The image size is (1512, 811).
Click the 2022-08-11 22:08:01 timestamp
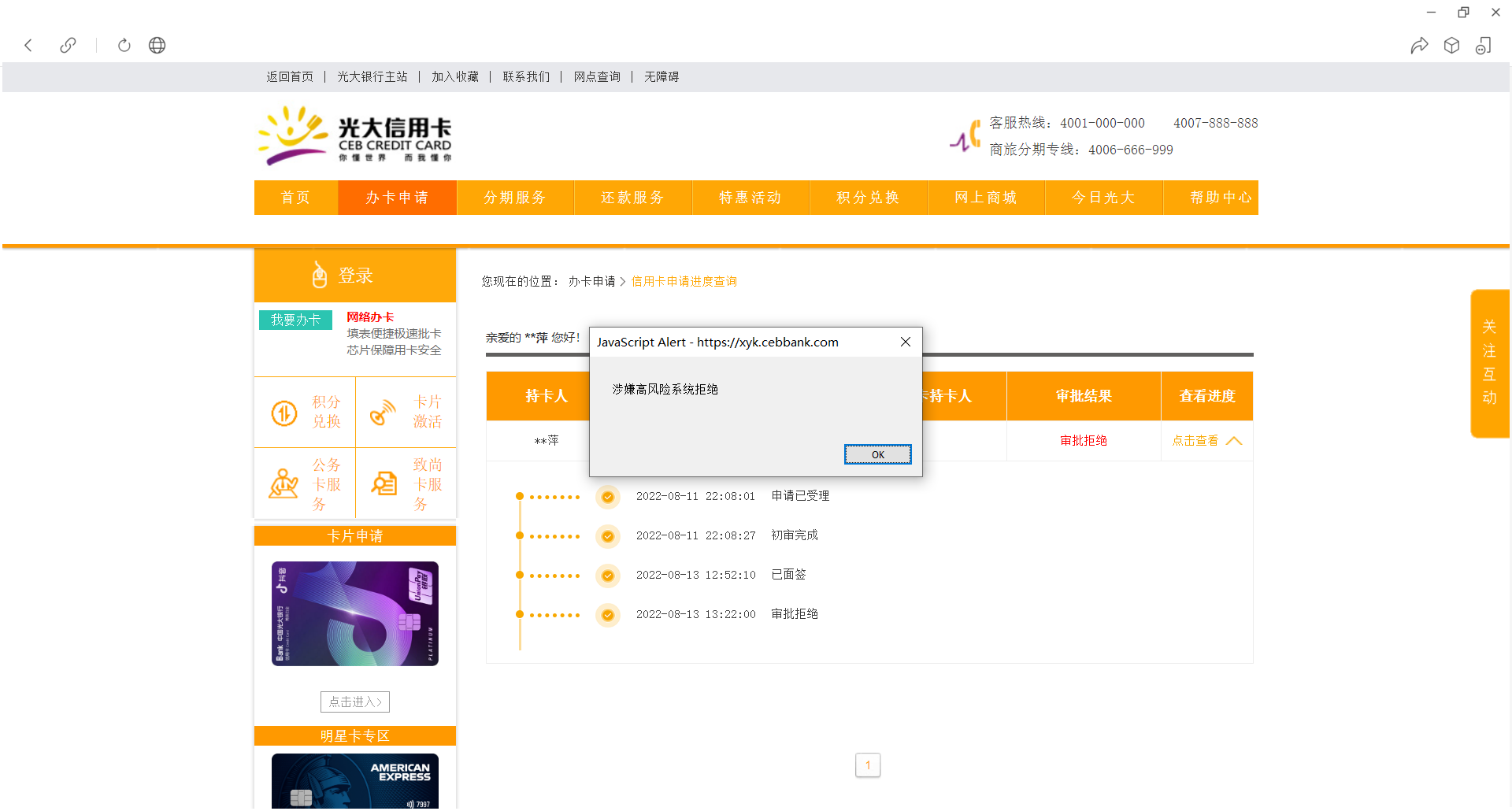tap(695, 496)
